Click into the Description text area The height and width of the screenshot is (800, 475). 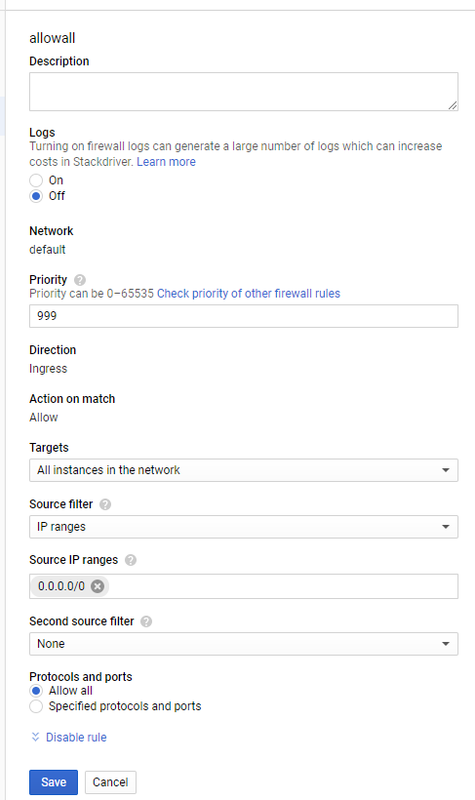point(244,91)
